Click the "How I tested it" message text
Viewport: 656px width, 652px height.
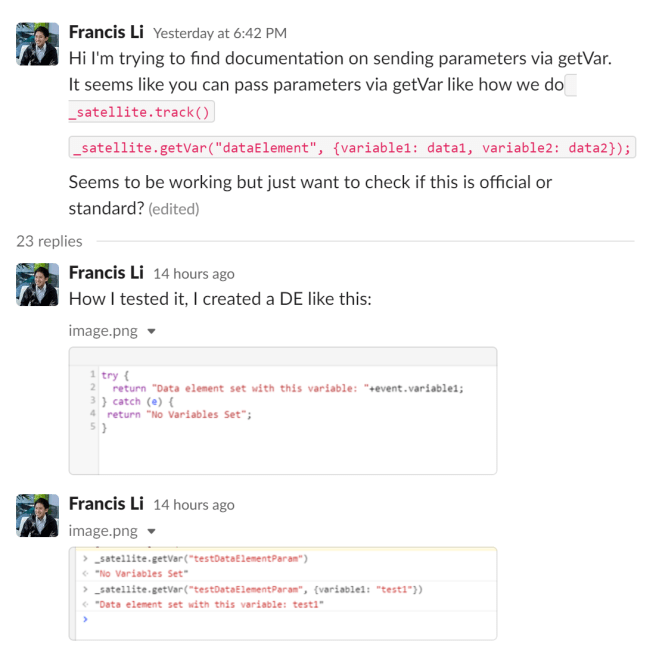(220, 298)
